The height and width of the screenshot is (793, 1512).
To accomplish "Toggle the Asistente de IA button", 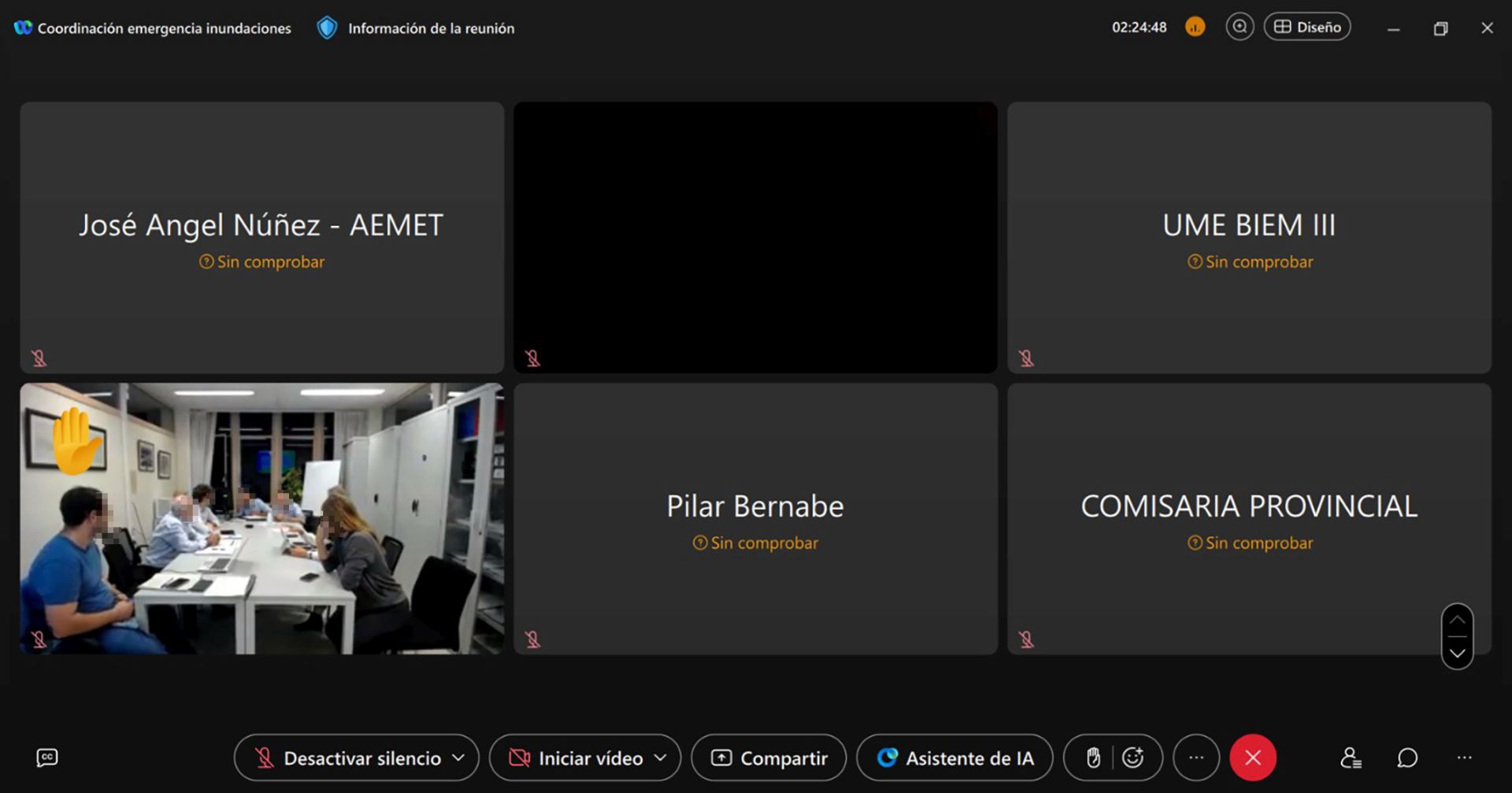I will (954, 758).
